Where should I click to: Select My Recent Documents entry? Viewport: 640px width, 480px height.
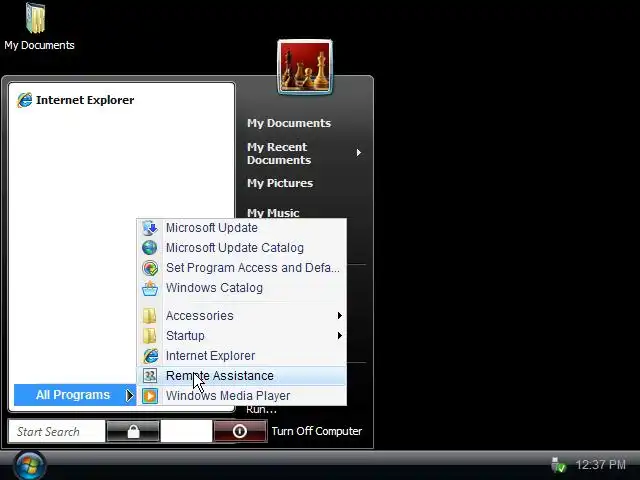click(x=279, y=153)
